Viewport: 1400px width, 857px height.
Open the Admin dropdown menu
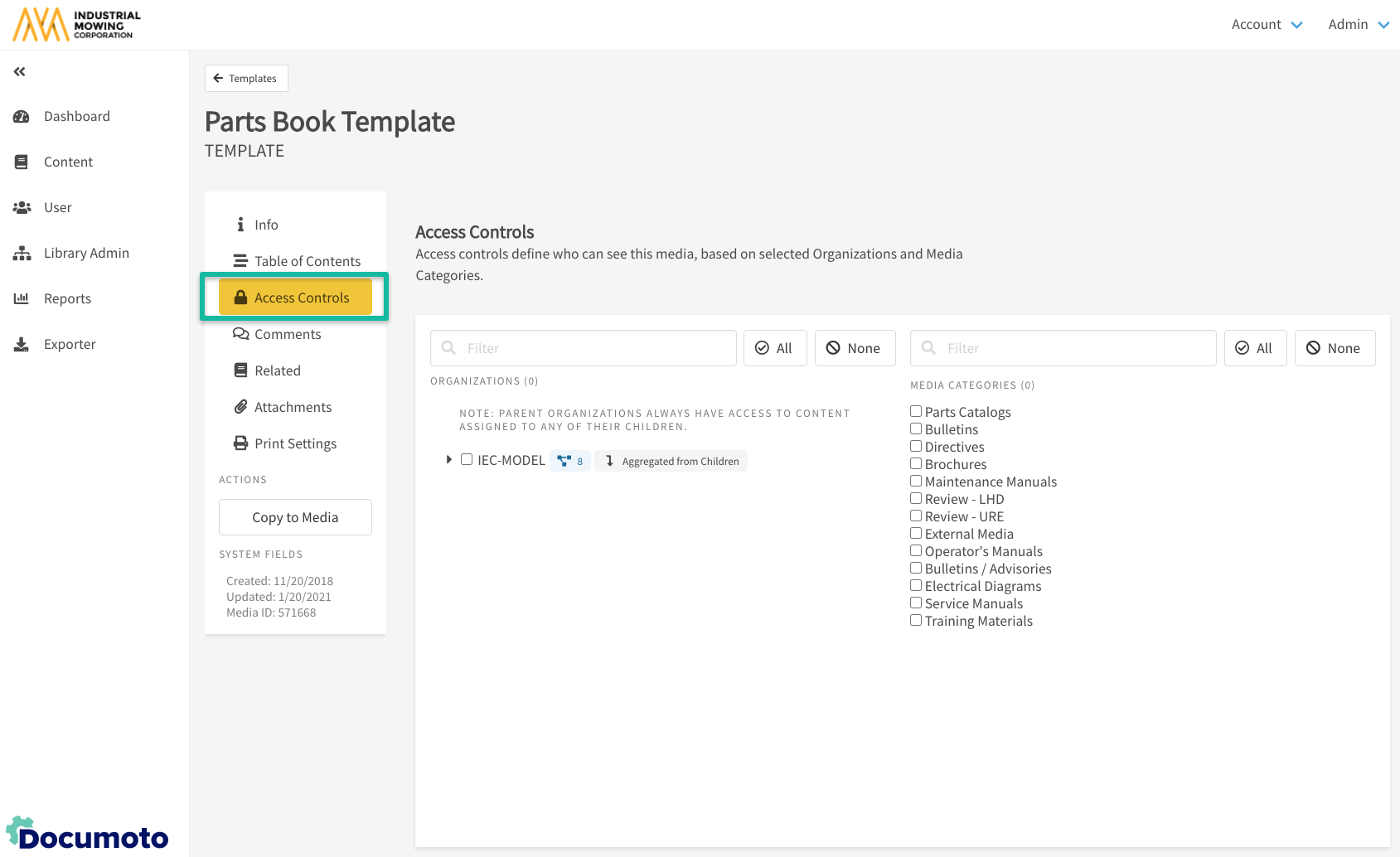pos(1358,25)
